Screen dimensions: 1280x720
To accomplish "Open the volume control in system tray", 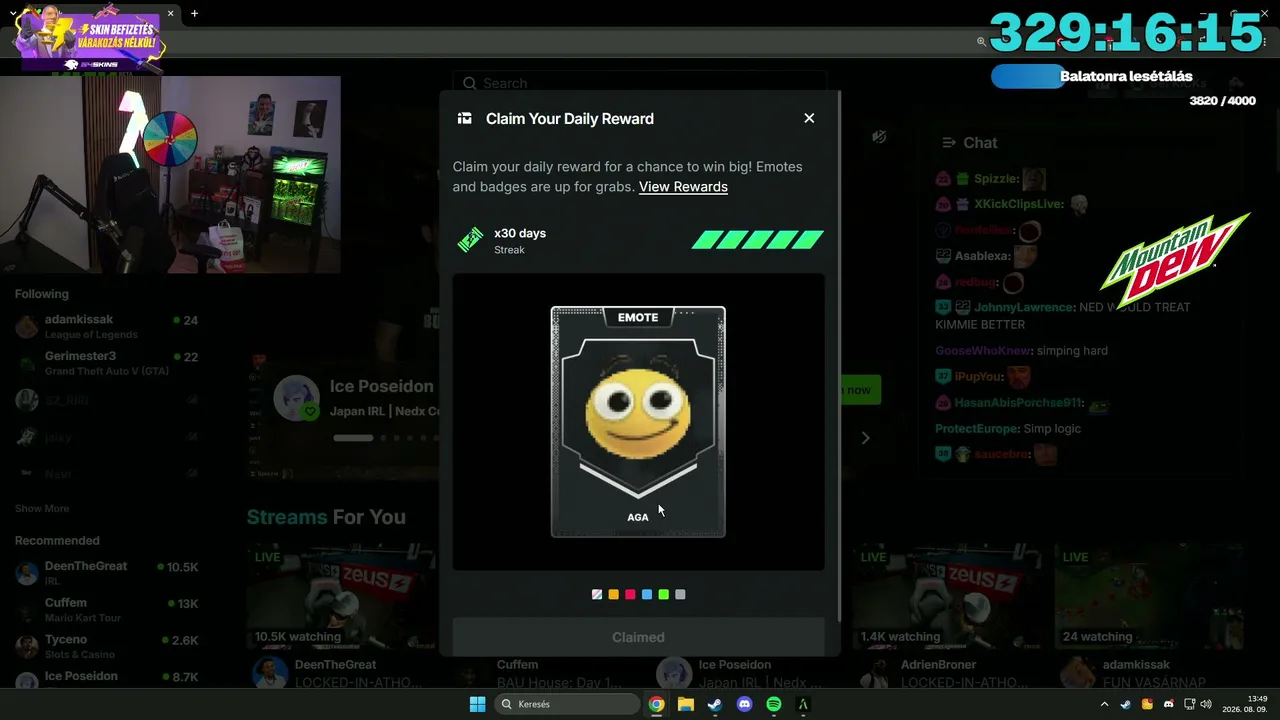I will tap(1205, 704).
